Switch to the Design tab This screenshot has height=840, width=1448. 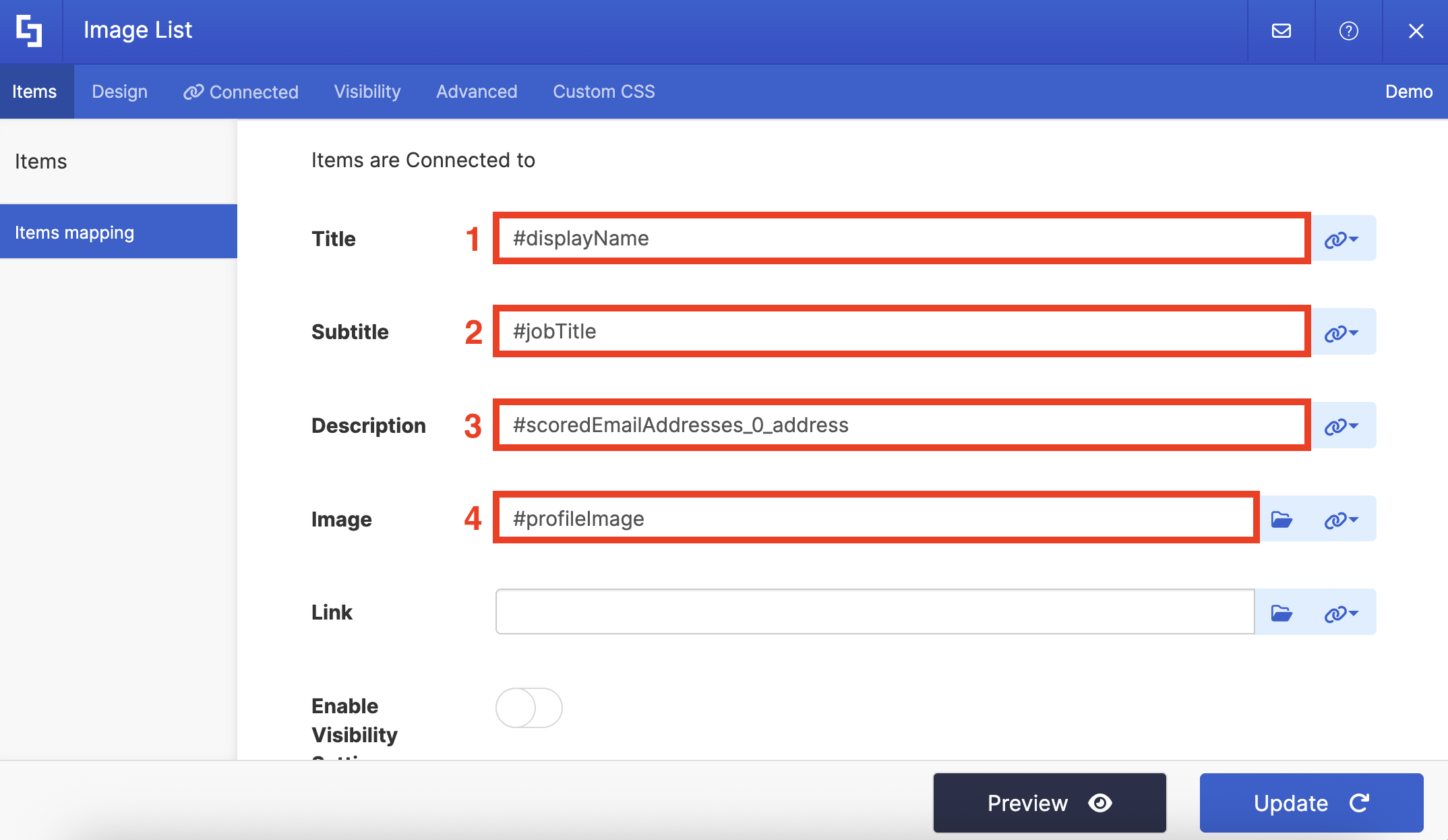tap(119, 92)
